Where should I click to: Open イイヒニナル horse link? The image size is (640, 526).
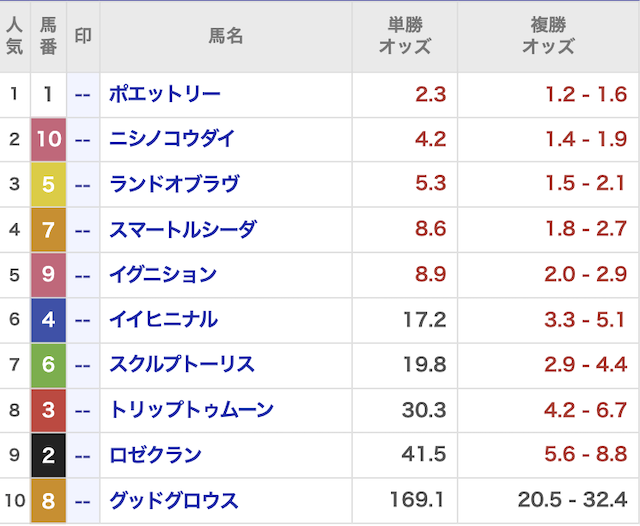coord(163,320)
